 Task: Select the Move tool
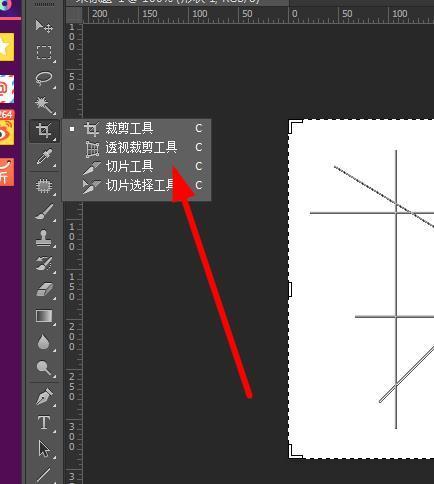click(x=44, y=26)
